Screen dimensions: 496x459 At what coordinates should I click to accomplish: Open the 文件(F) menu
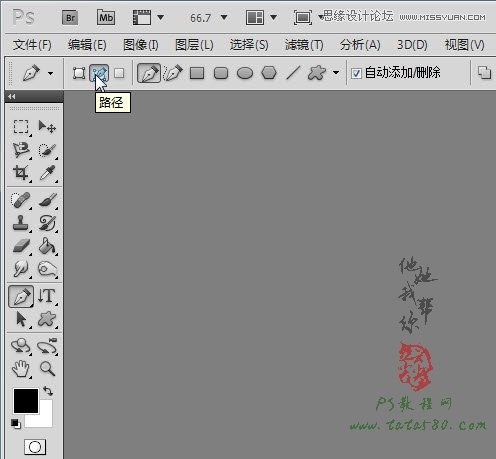(x=32, y=45)
